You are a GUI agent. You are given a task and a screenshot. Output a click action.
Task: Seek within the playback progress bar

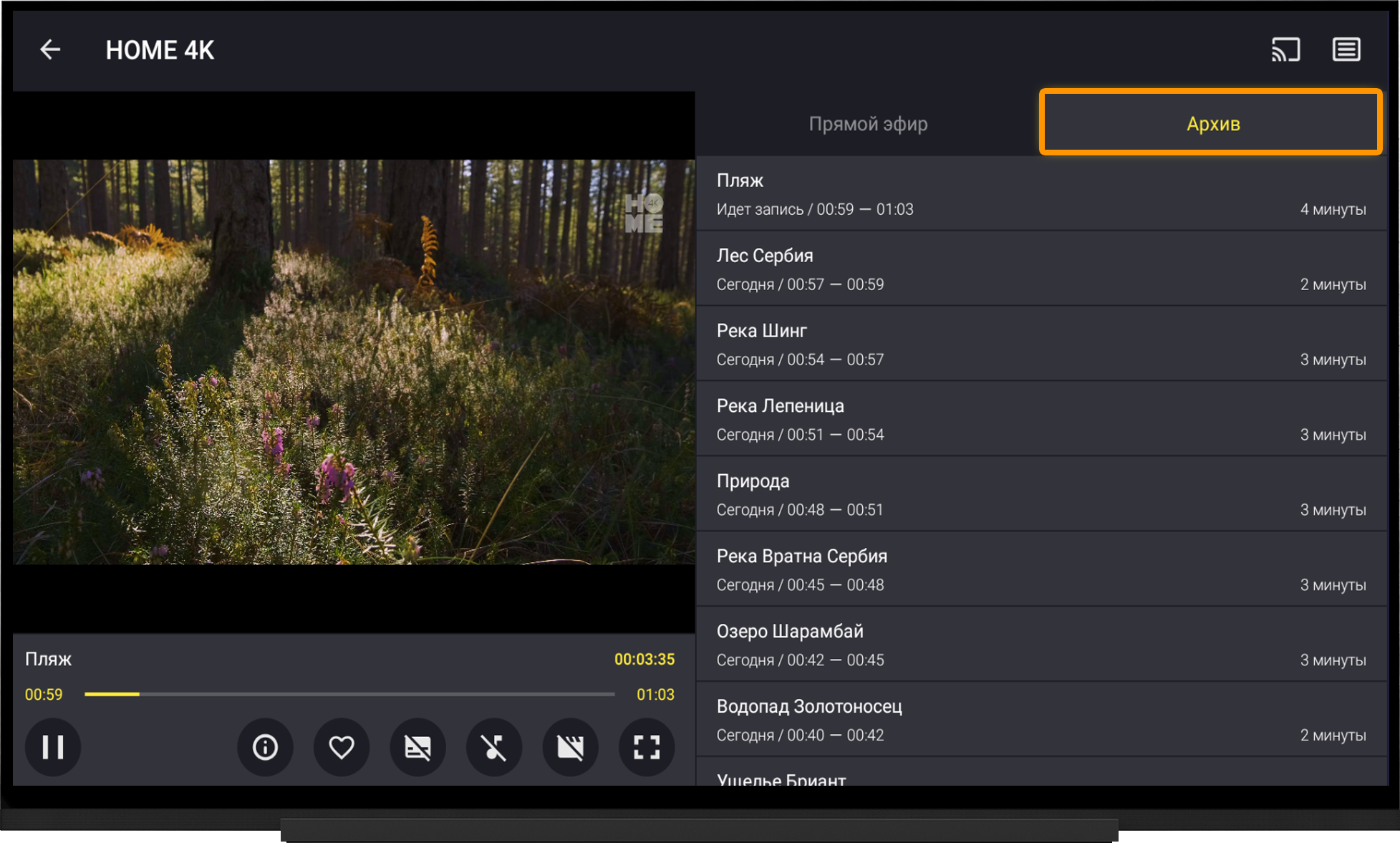(x=349, y=694)
